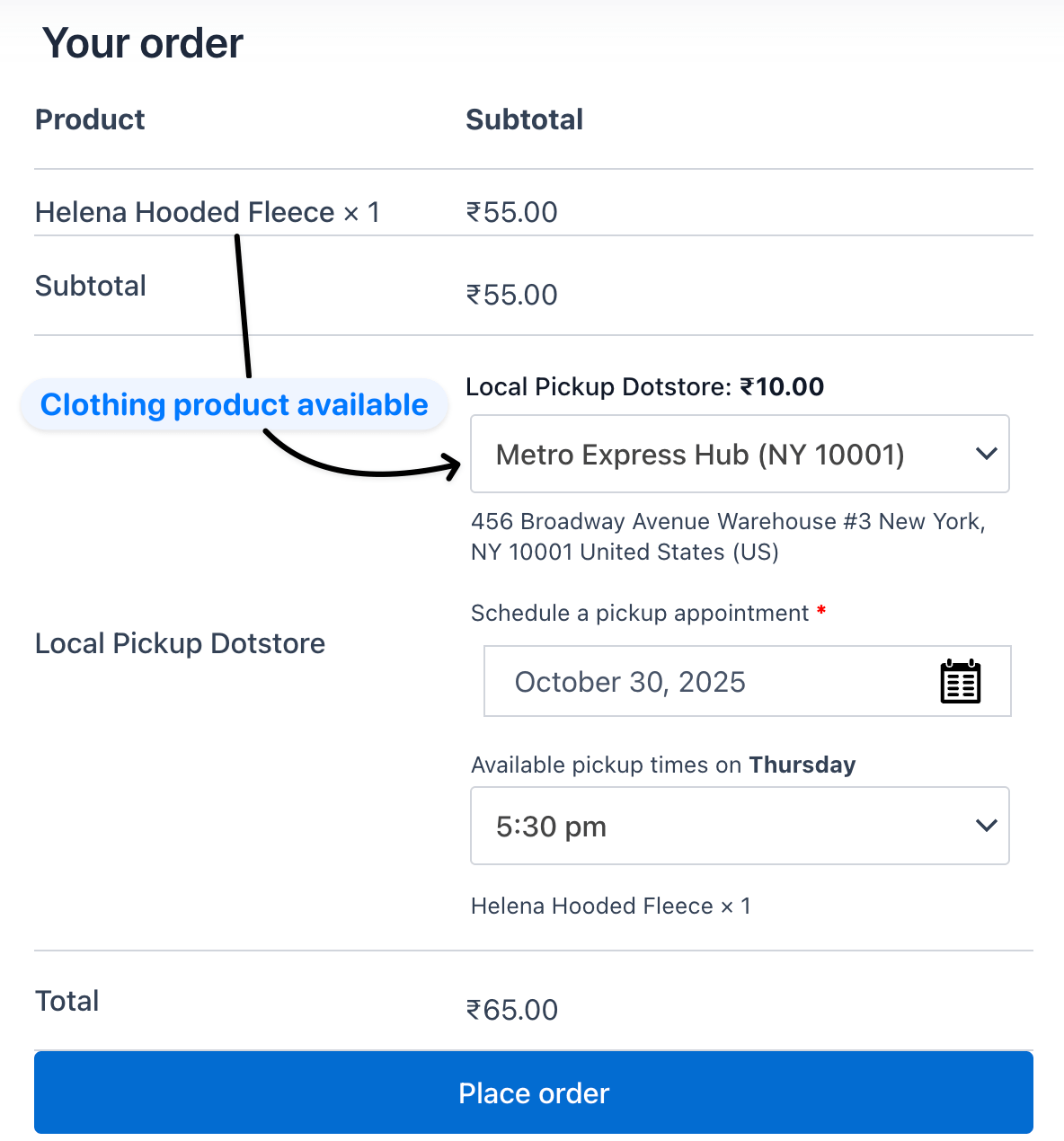Click the Clothing product available badge
The height and width of the screenshot is (1141, 1064).
[x=234, y=404]
